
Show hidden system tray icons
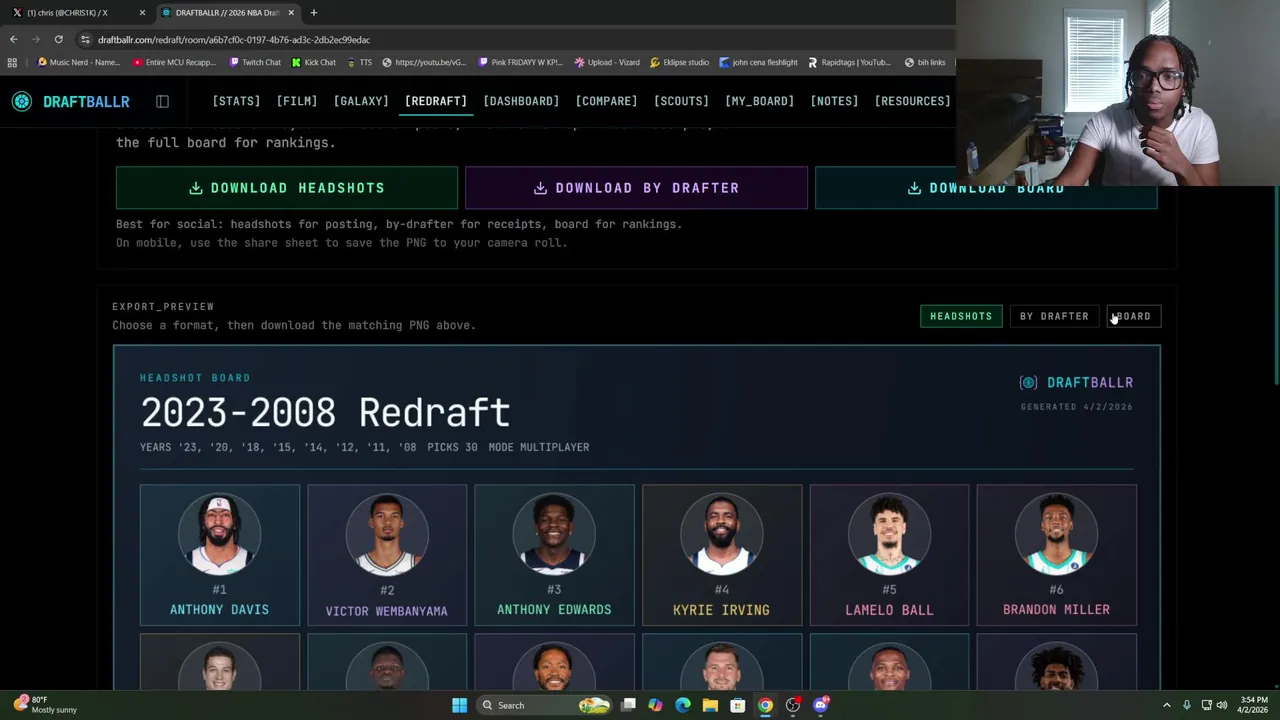[x=1166, y=705]
